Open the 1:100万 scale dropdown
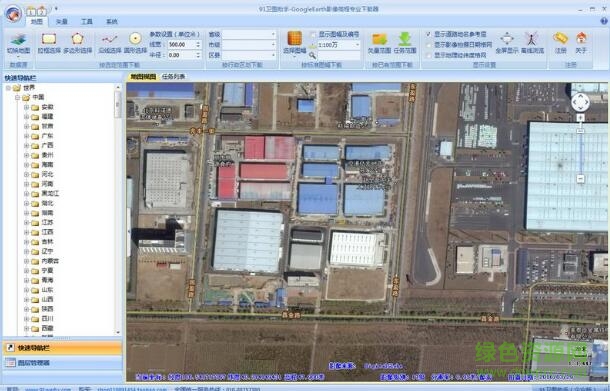This screenshot has width=610, height=391. [x=339, y=45]
